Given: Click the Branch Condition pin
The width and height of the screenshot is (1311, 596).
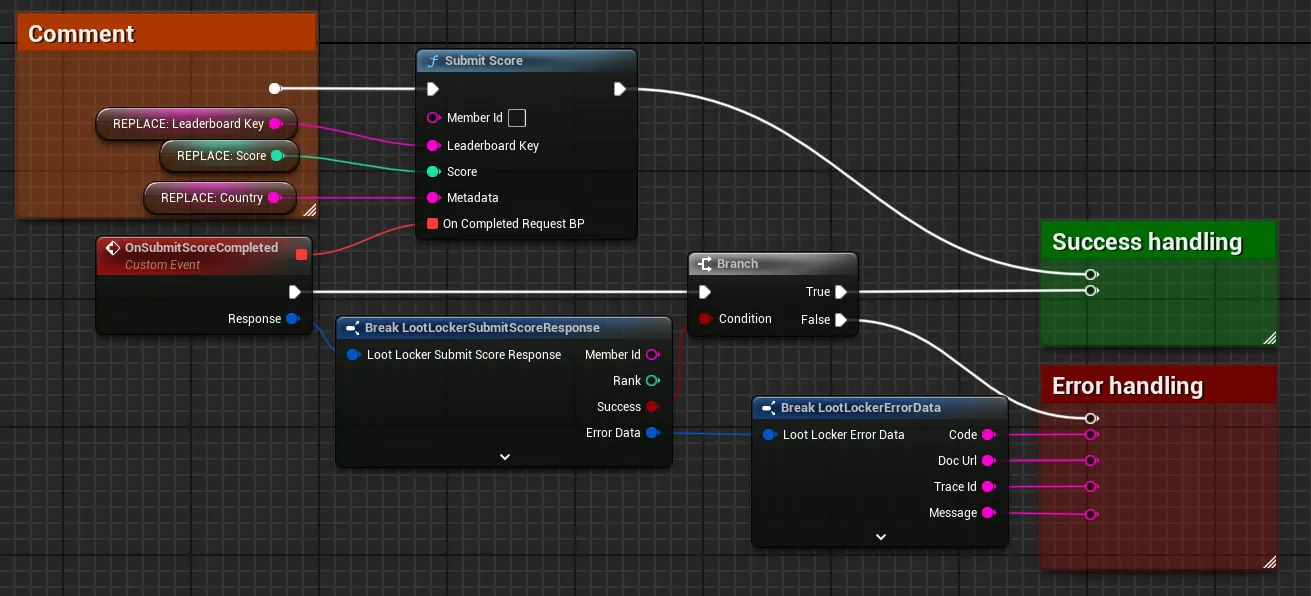Looking at the screenshot, I should coord(705,319).
